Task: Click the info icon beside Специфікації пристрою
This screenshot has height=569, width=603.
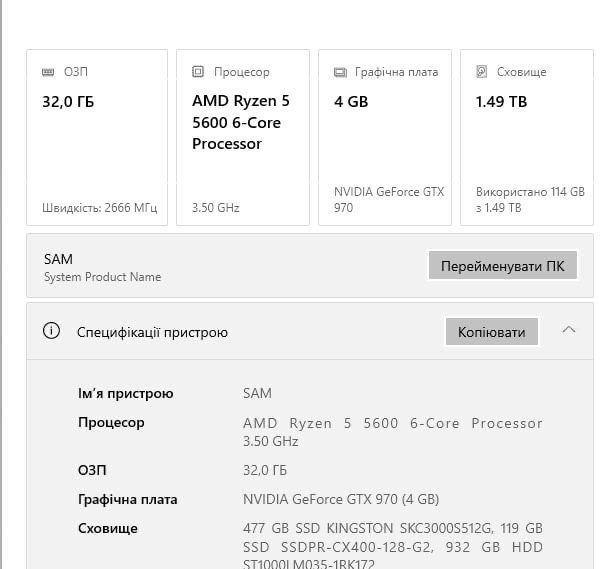Action: coord(52,331)
